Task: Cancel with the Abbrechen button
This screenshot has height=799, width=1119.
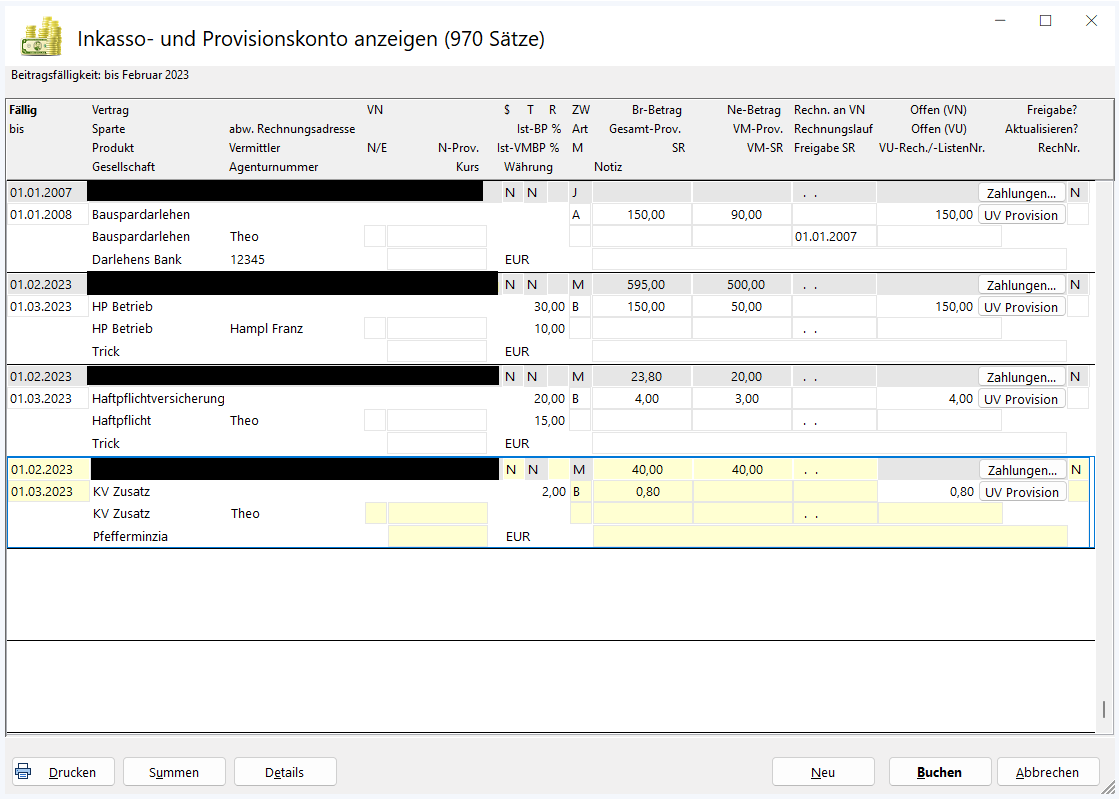Action: [x=1047, y=772]
